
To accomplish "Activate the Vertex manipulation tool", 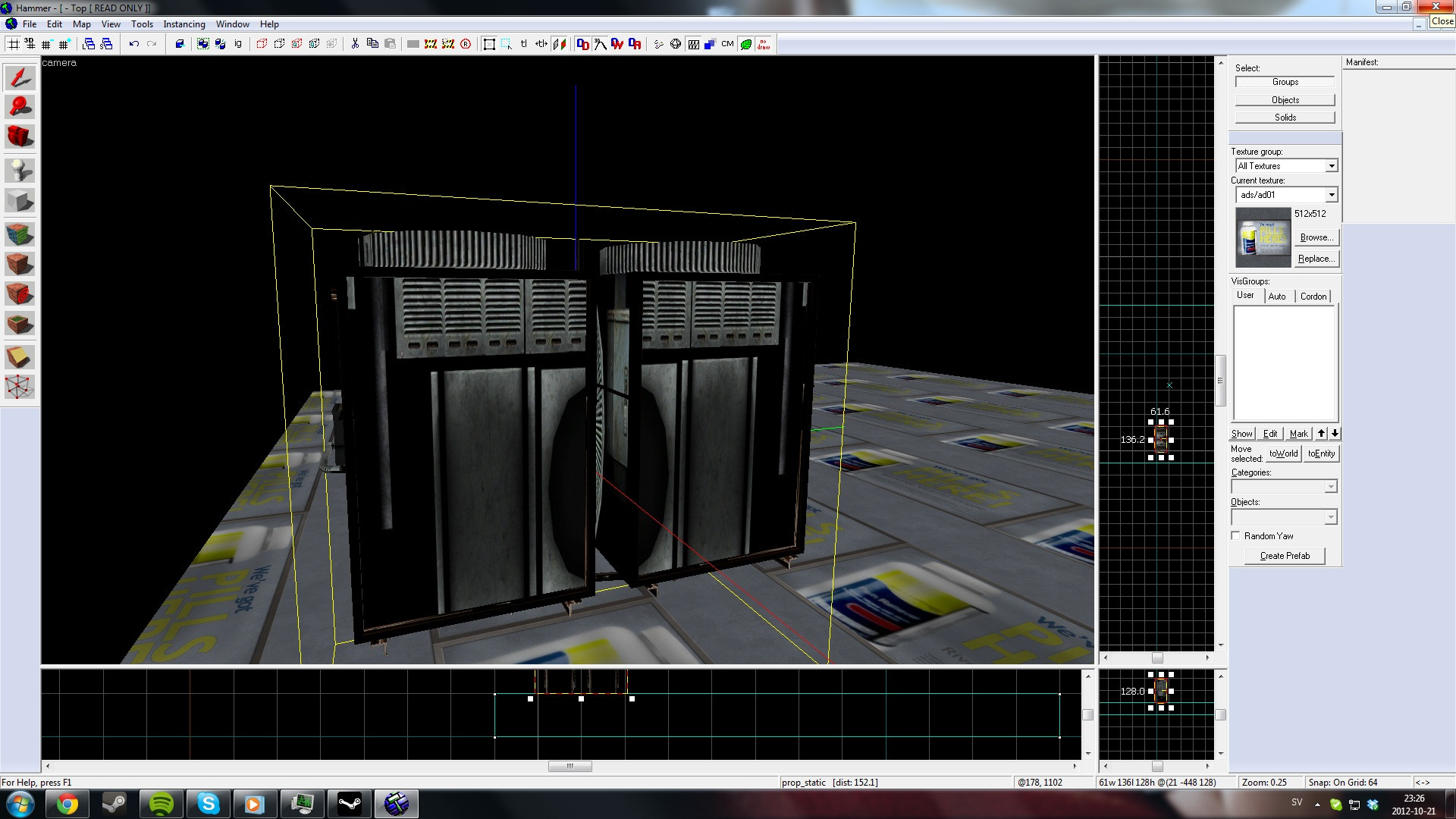I will tap(20, 388).
